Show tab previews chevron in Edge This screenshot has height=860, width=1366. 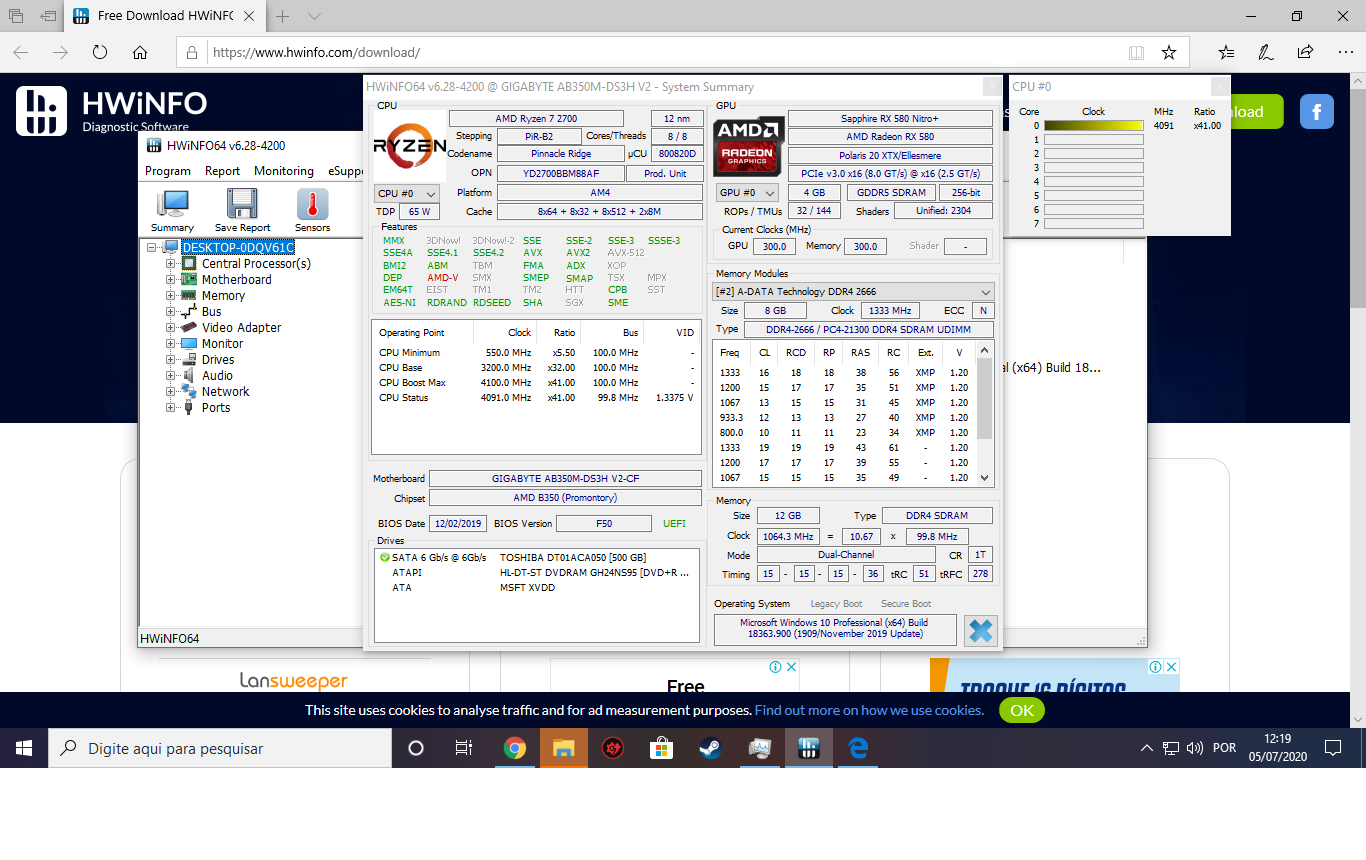314,16
